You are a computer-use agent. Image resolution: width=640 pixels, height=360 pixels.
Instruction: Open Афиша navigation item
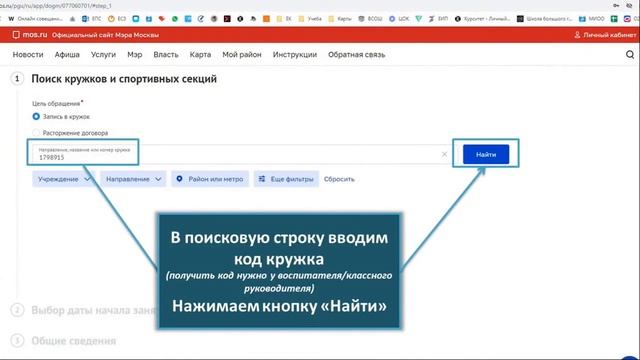(x=67, y=55)
